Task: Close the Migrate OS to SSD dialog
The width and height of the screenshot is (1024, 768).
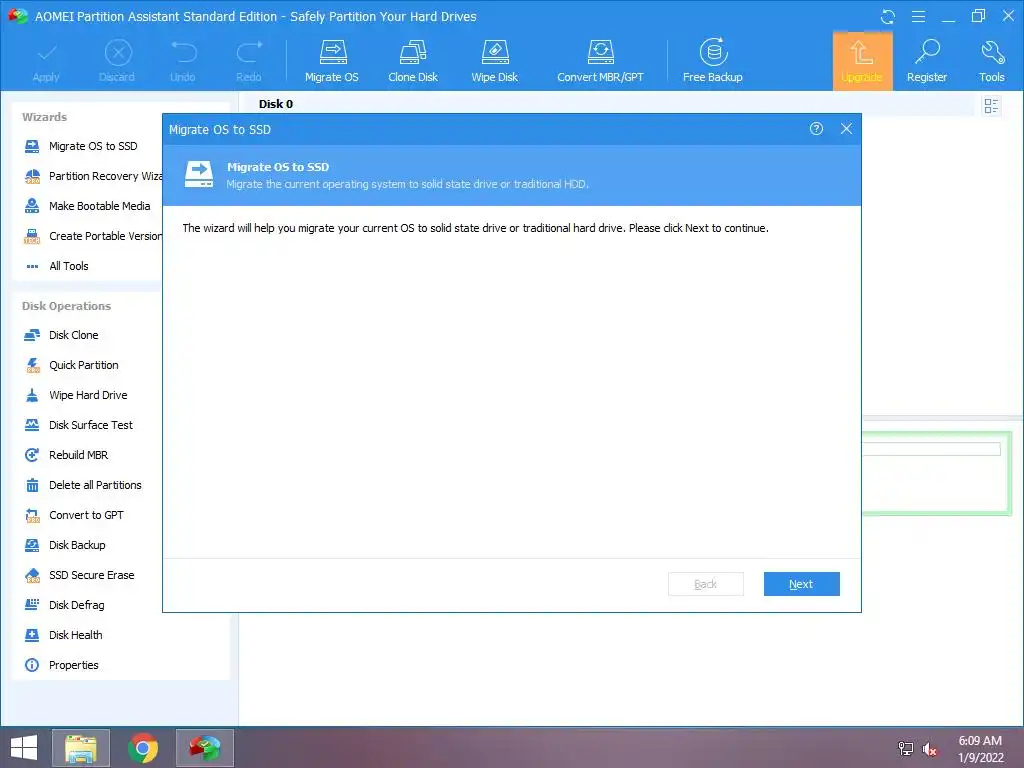Action: click(x=846, y=129)
